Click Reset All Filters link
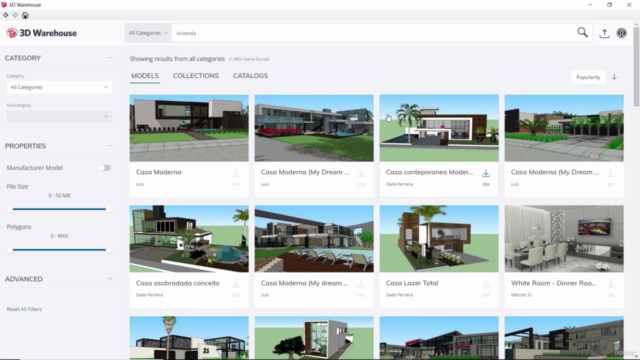This screenshot has width=640, height=360. [24, 309]
